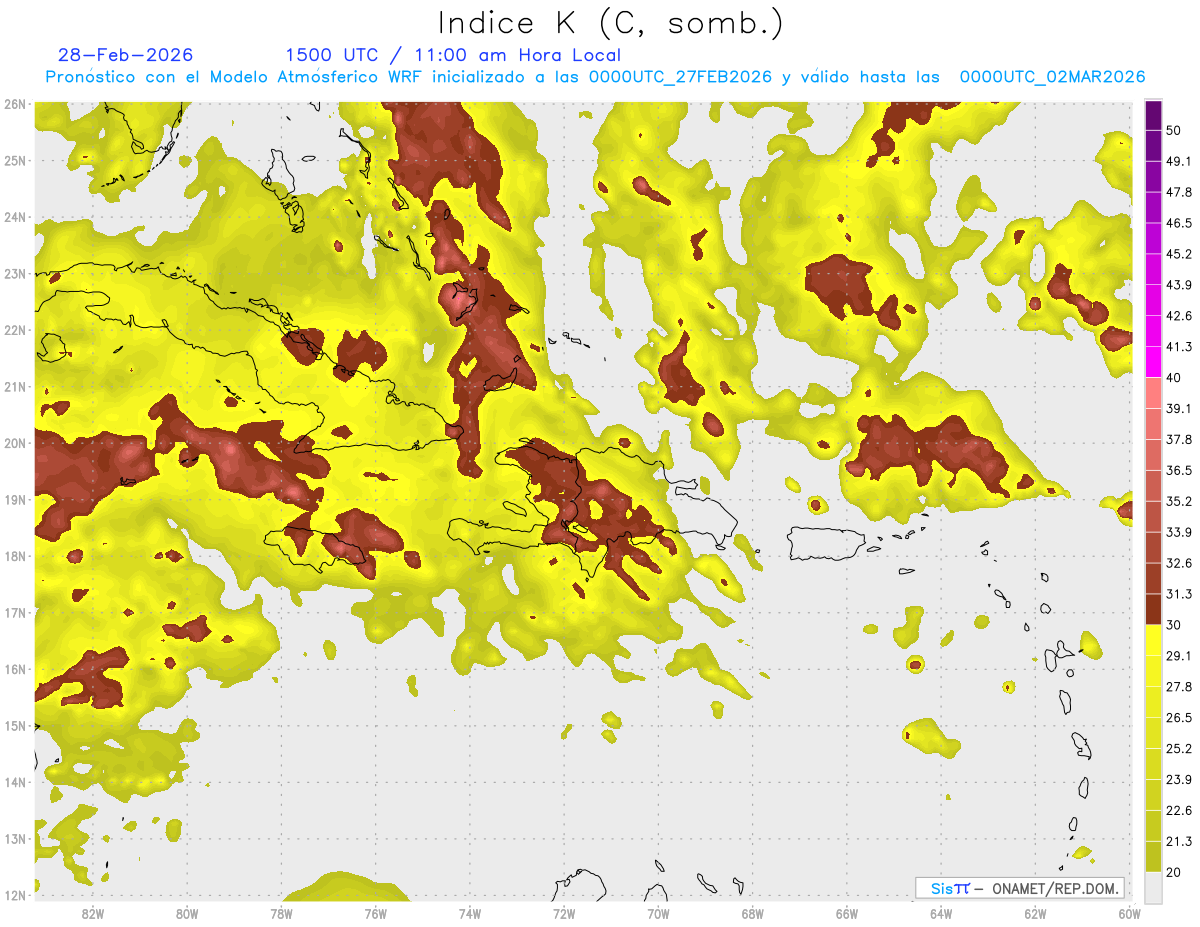Click the longitude axis label "64W"
The height and width of the screenshot is (927, 1200).
click(x=941, y=914)
